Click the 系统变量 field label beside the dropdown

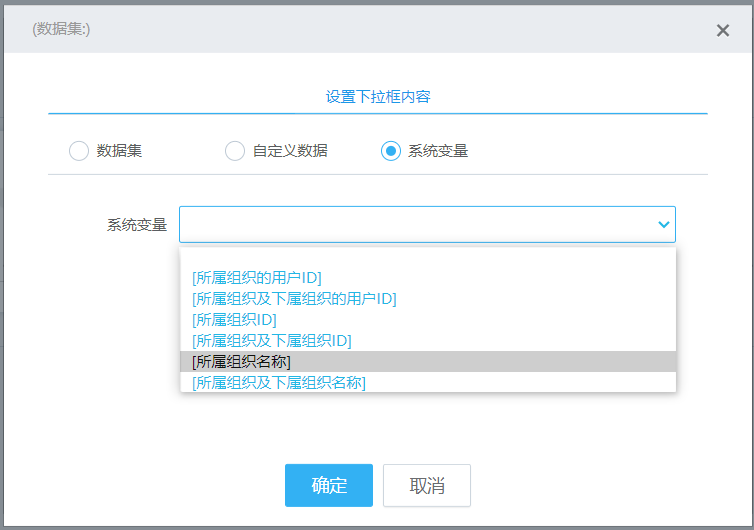(x=137, y=225)
